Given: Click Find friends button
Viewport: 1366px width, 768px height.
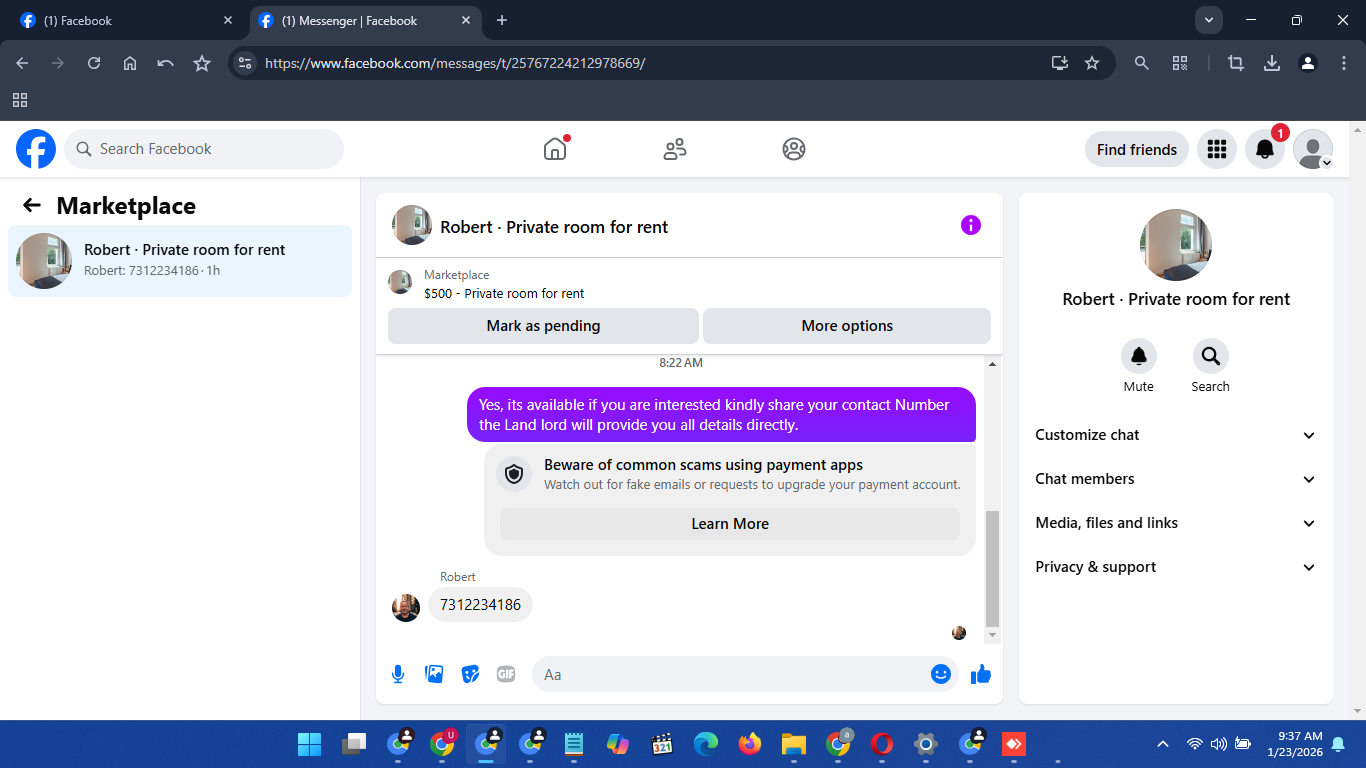Looking at the screenshot, I should (x=1137, y=149).
